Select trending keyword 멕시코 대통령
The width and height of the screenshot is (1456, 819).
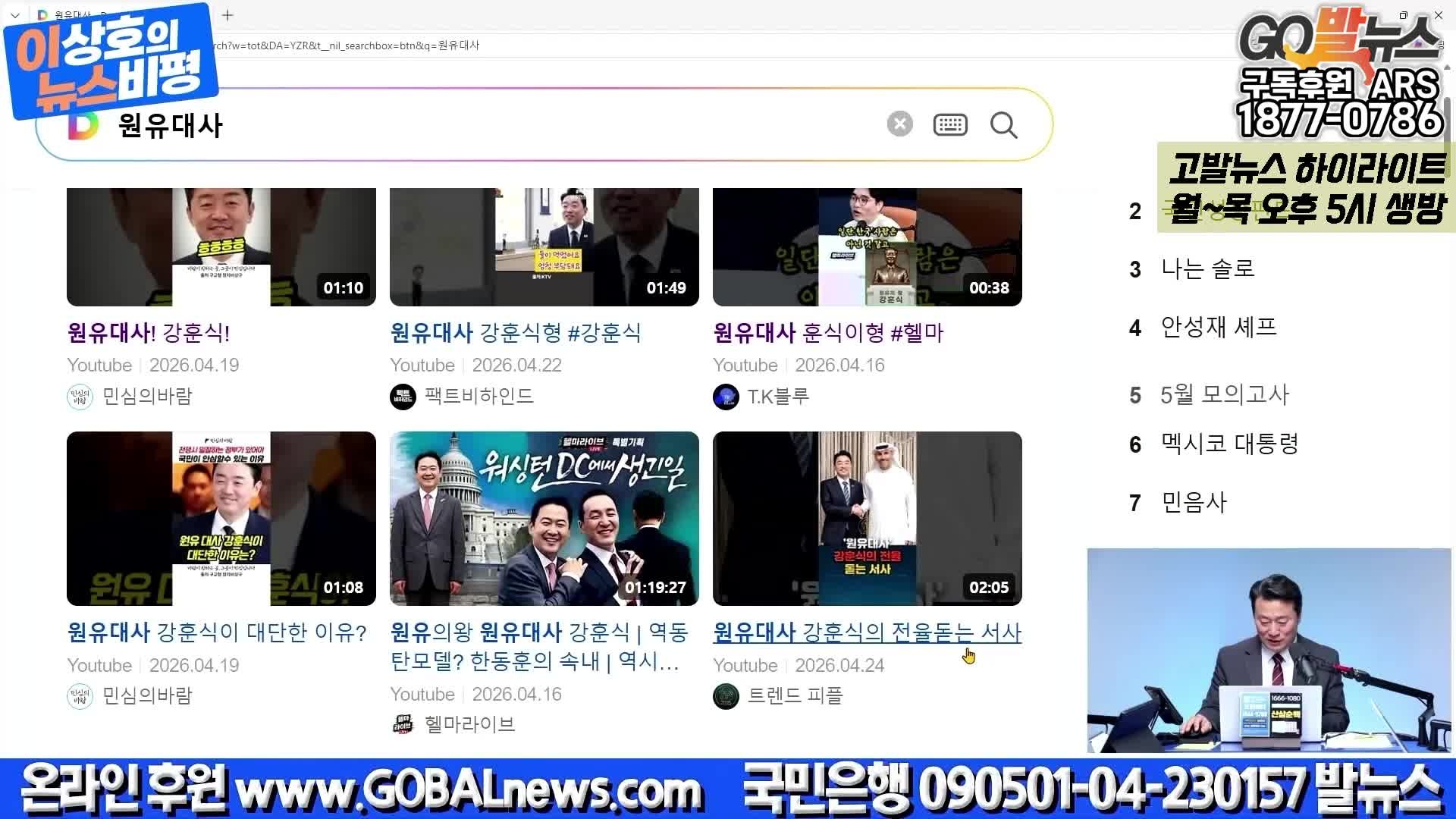[1230, 444]
